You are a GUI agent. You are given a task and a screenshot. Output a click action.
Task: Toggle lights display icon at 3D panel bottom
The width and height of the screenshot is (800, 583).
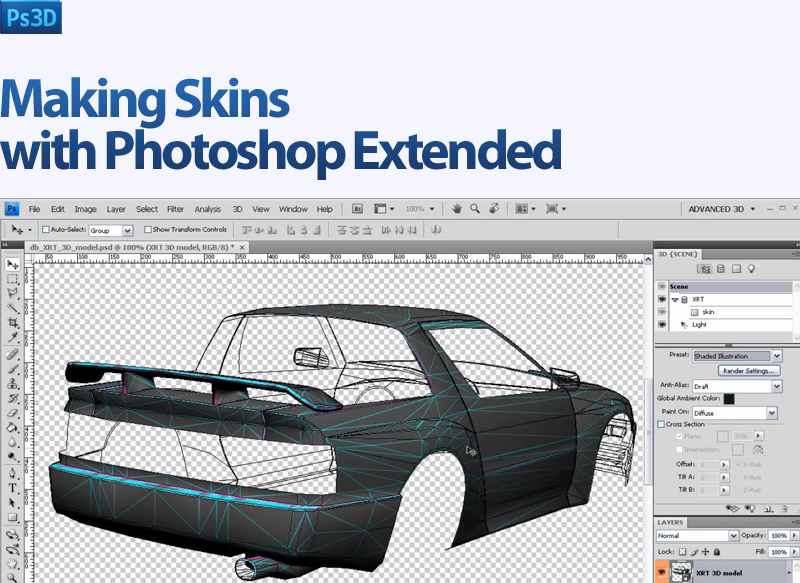coord(749,509)
